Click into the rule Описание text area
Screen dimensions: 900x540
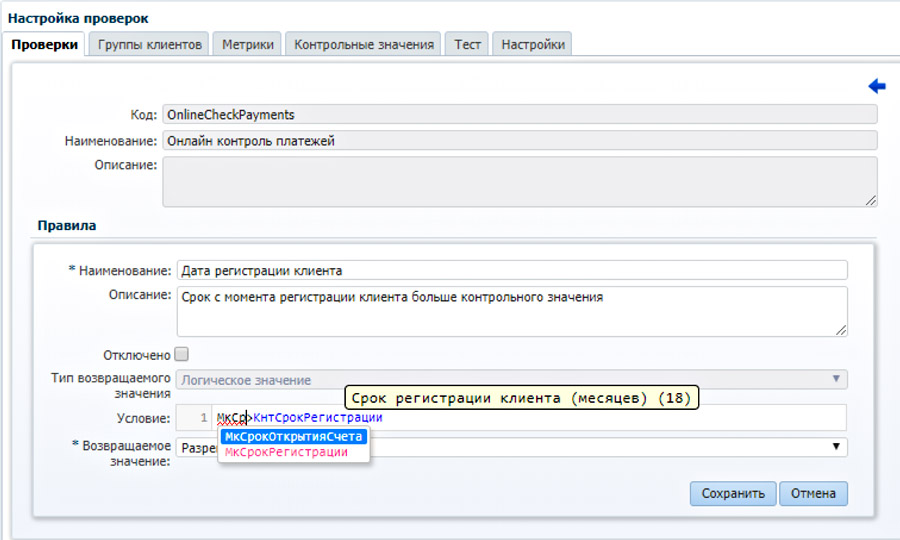(x=511, y=311)
